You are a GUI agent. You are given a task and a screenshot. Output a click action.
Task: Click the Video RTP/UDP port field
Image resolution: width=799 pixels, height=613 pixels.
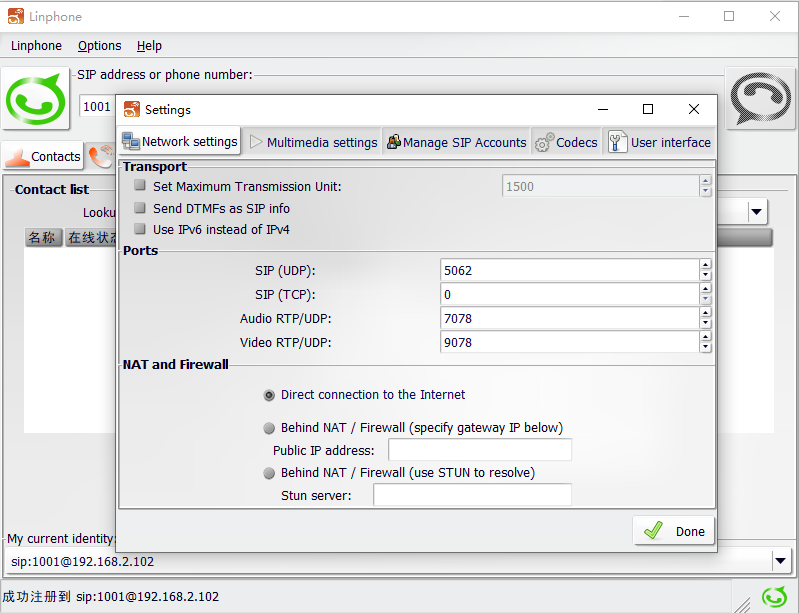(x=570, y=342)
